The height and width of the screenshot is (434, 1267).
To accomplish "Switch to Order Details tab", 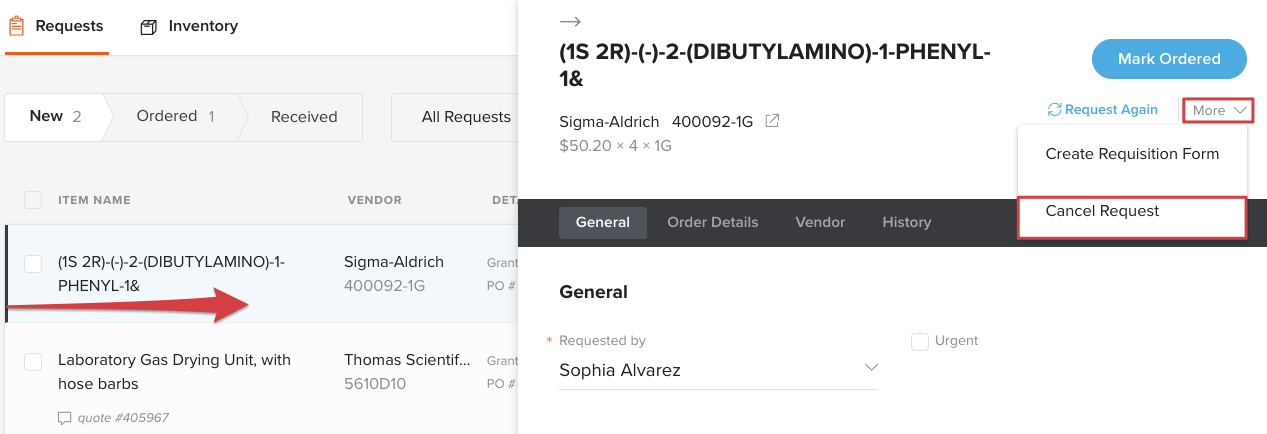I will click(x=713, y=222).
